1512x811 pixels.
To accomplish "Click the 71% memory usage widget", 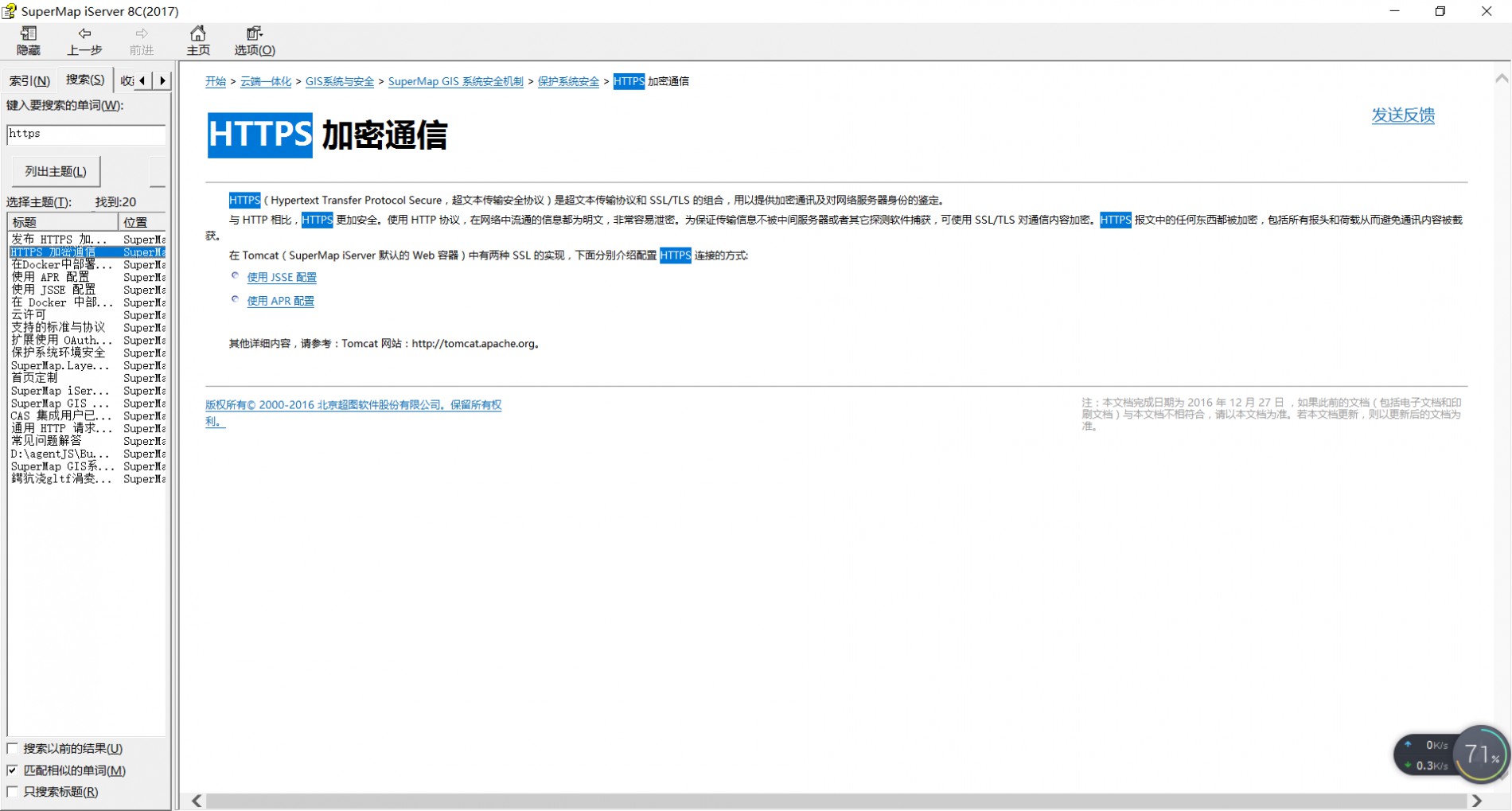I will pyautogui.click(x=1481, y=754).
